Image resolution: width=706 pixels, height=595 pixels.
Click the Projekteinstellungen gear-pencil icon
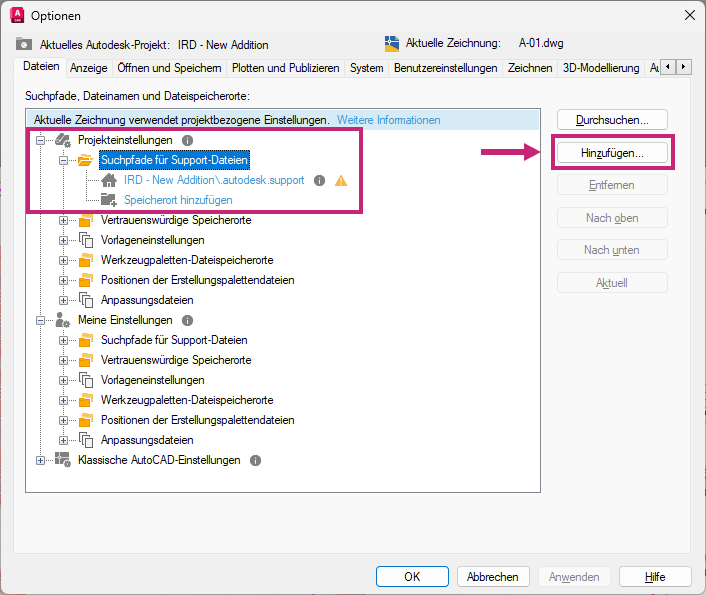(x=63, y=140)
